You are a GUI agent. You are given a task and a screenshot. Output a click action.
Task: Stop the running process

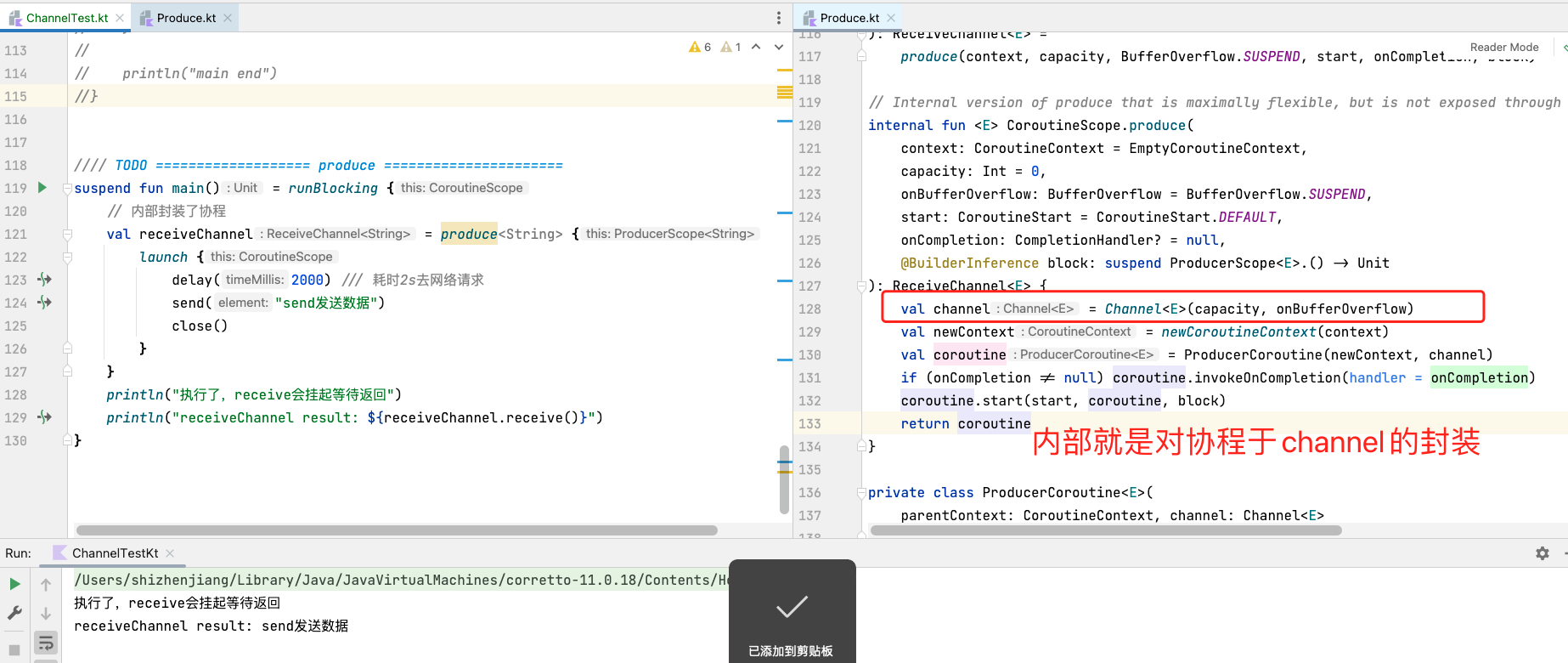[x=14, y=650]
